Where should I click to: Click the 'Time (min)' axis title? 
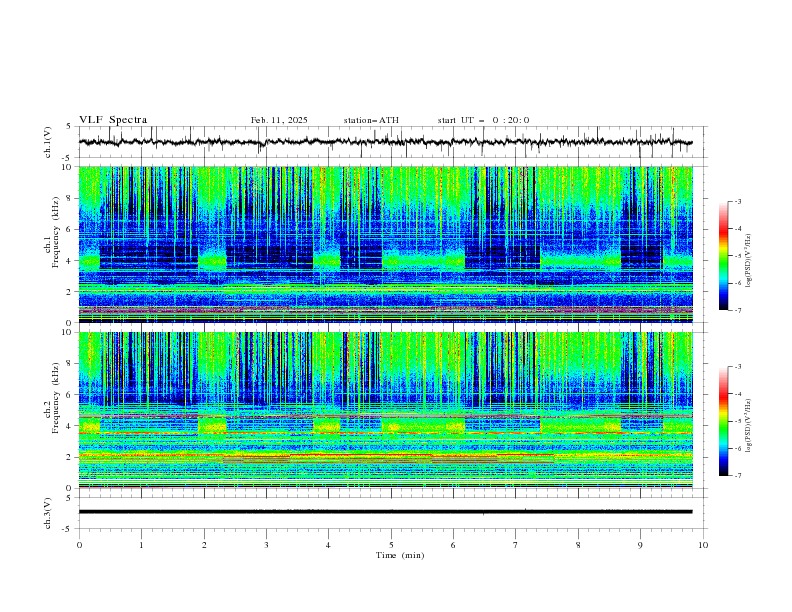[400, 555]
